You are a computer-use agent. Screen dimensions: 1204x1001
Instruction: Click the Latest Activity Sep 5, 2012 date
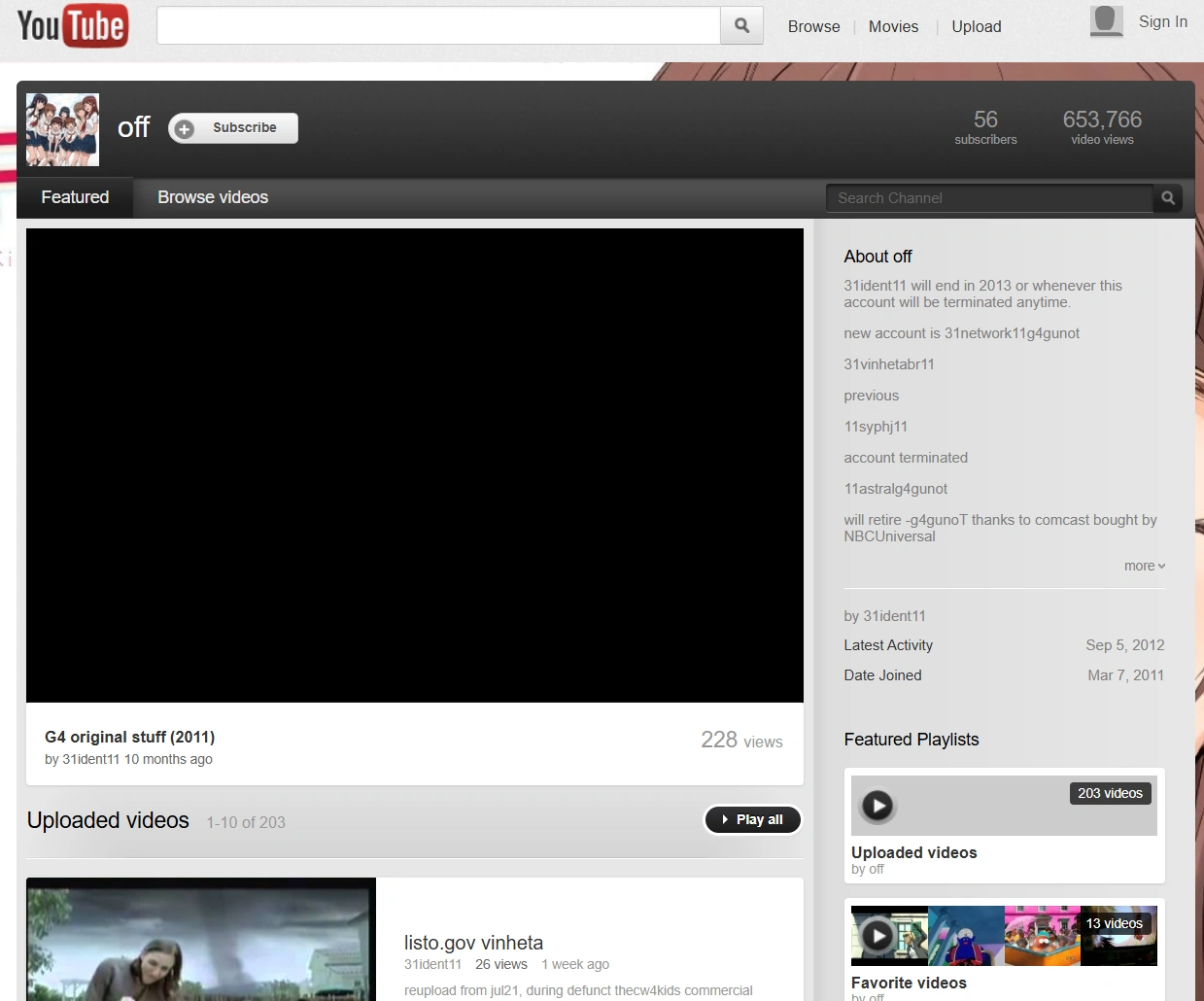point(1124,645)
